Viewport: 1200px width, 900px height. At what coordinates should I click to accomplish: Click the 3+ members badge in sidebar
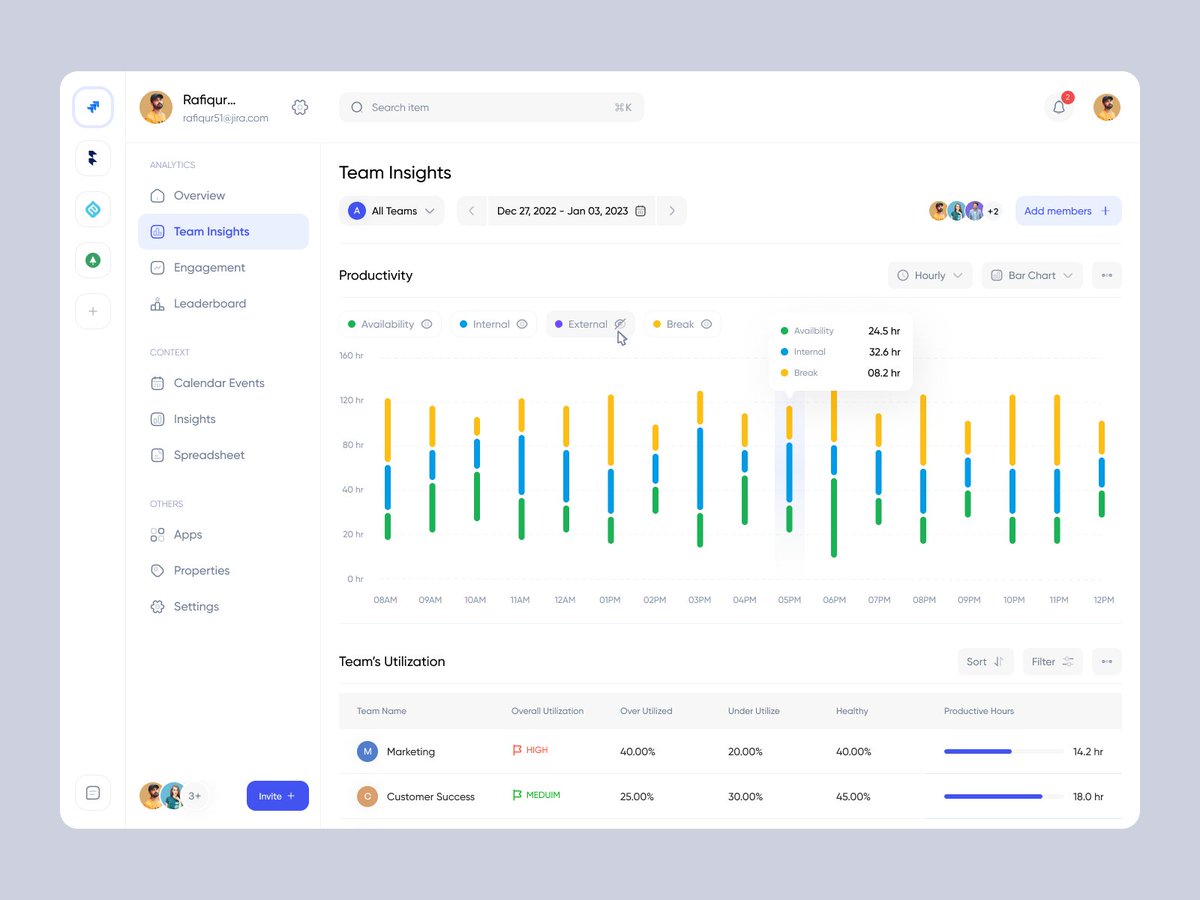point(195,796)
